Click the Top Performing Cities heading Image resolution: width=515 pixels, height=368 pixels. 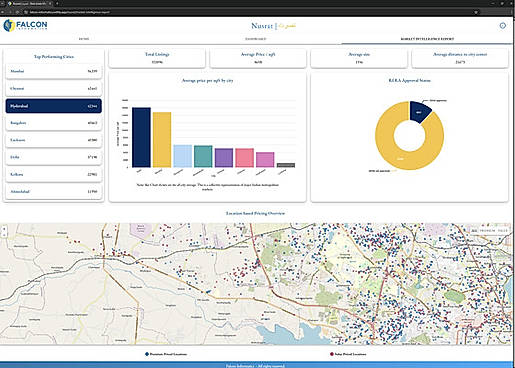[x=54, y=57]
